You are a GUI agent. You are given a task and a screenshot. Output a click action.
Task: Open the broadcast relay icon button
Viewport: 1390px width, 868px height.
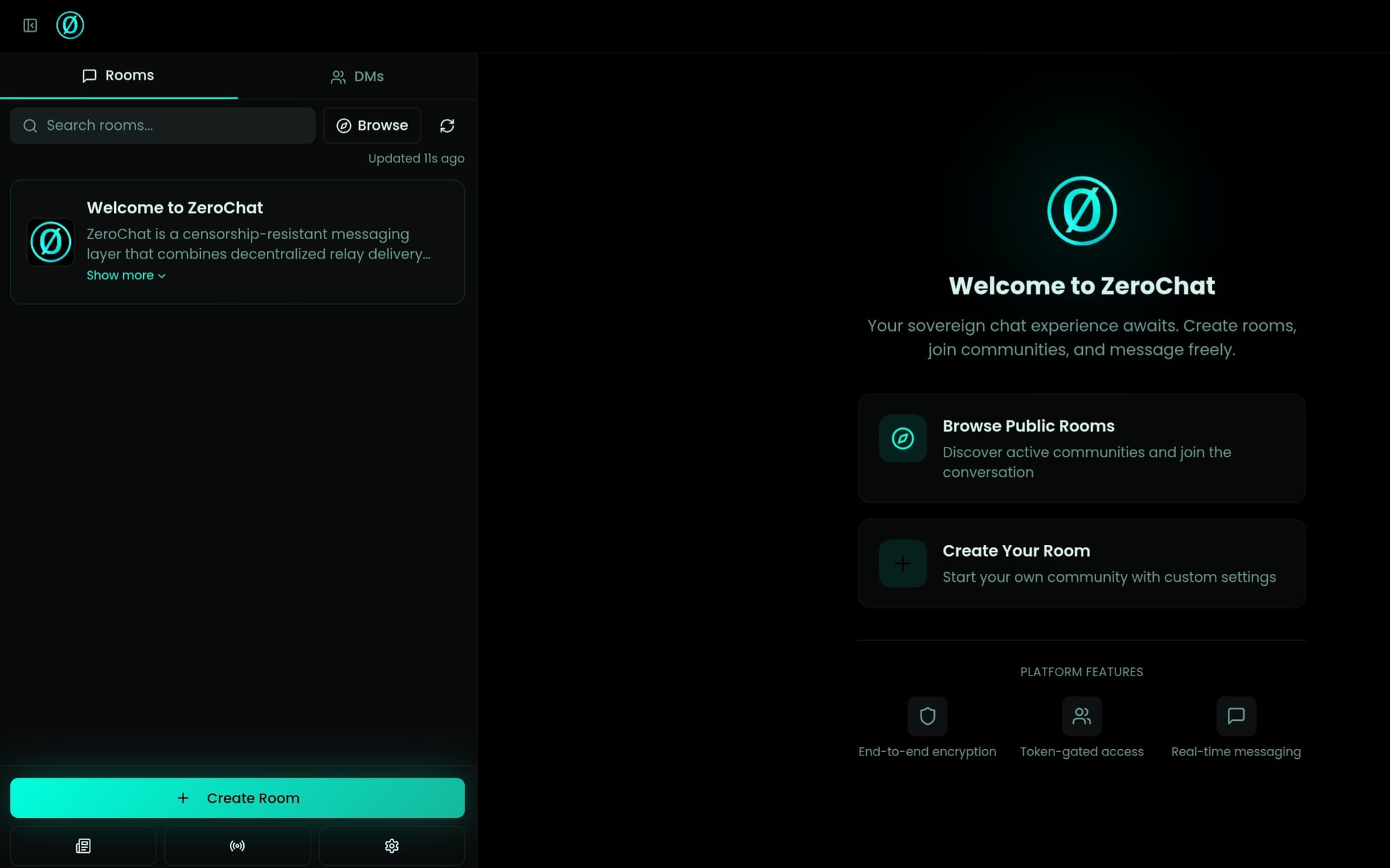tap(237, 846)
